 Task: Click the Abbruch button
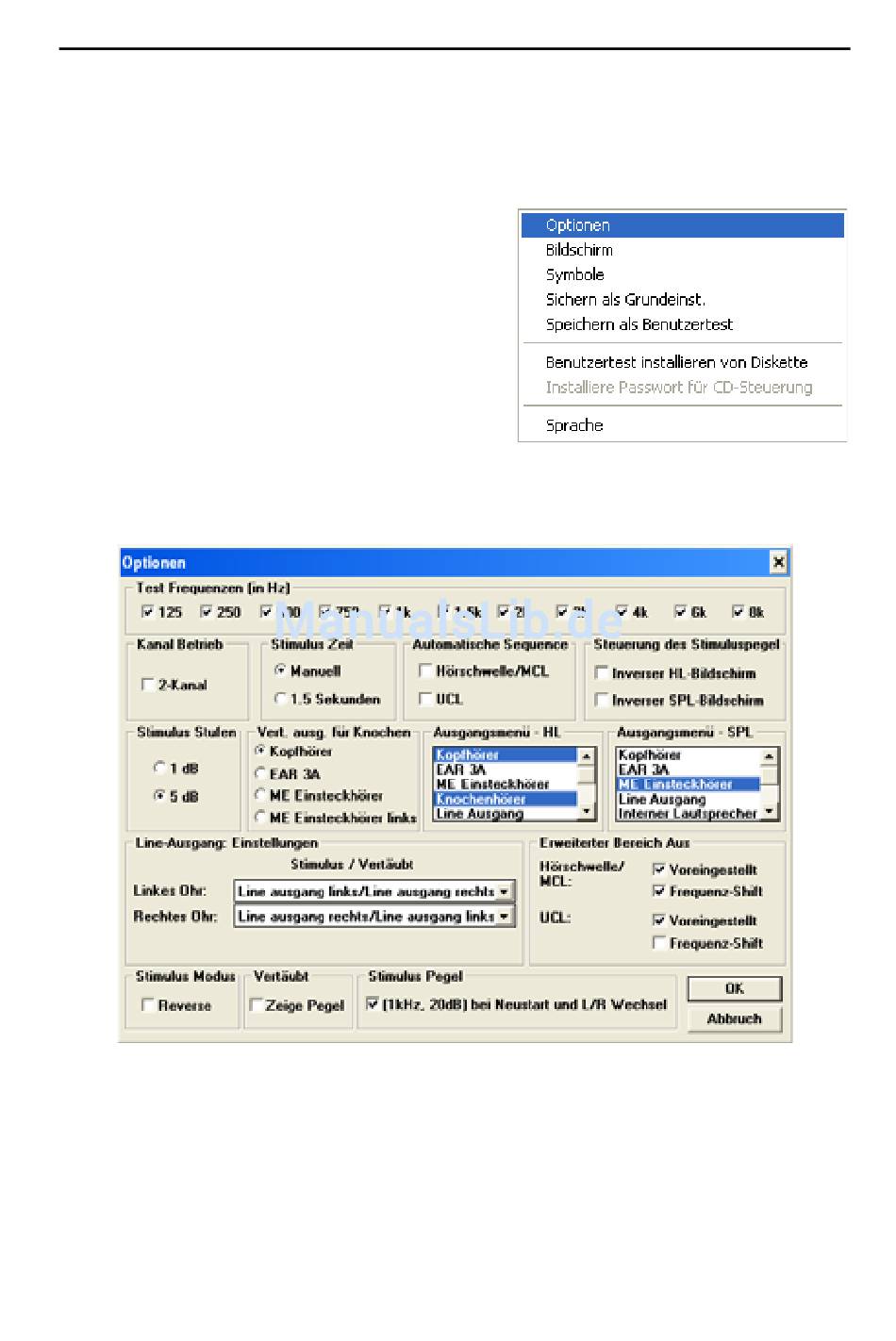click(735, 1018)
